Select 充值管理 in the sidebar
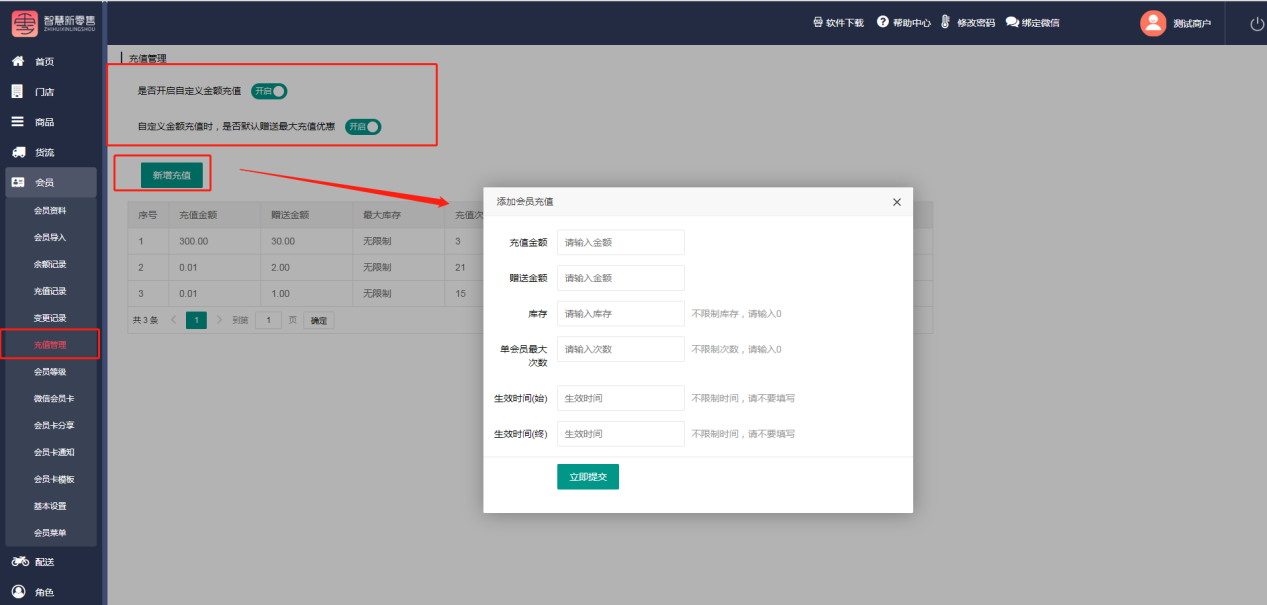Viewport: 1267px width, 605px height. 50,345
